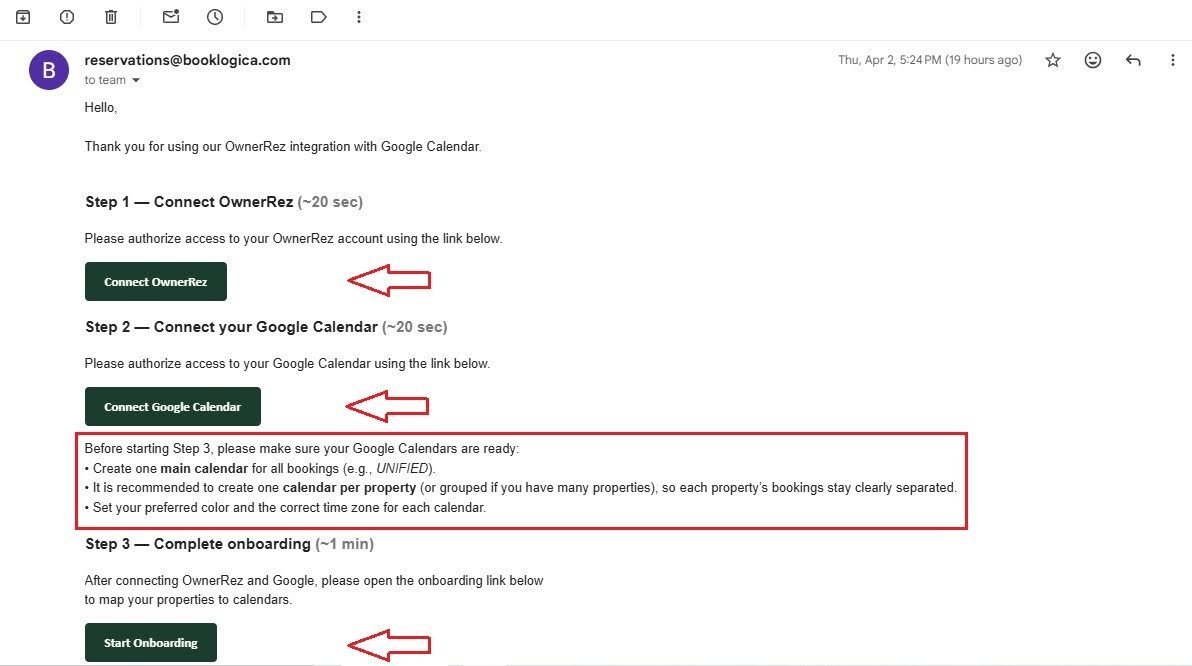Add an emoji reaction to the email
The height and width of the screenshot is (666, 1192).
1092,60
